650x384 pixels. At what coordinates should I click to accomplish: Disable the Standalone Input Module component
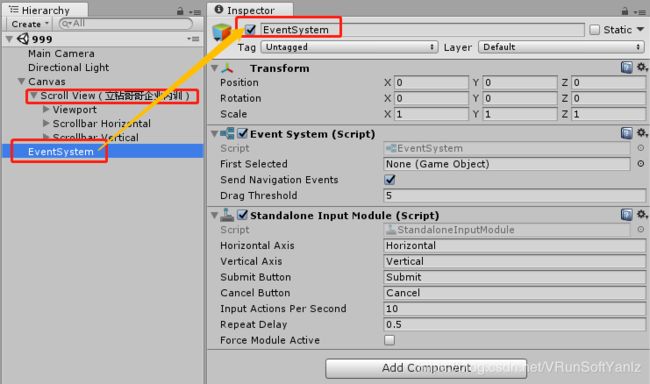[243, 215]
